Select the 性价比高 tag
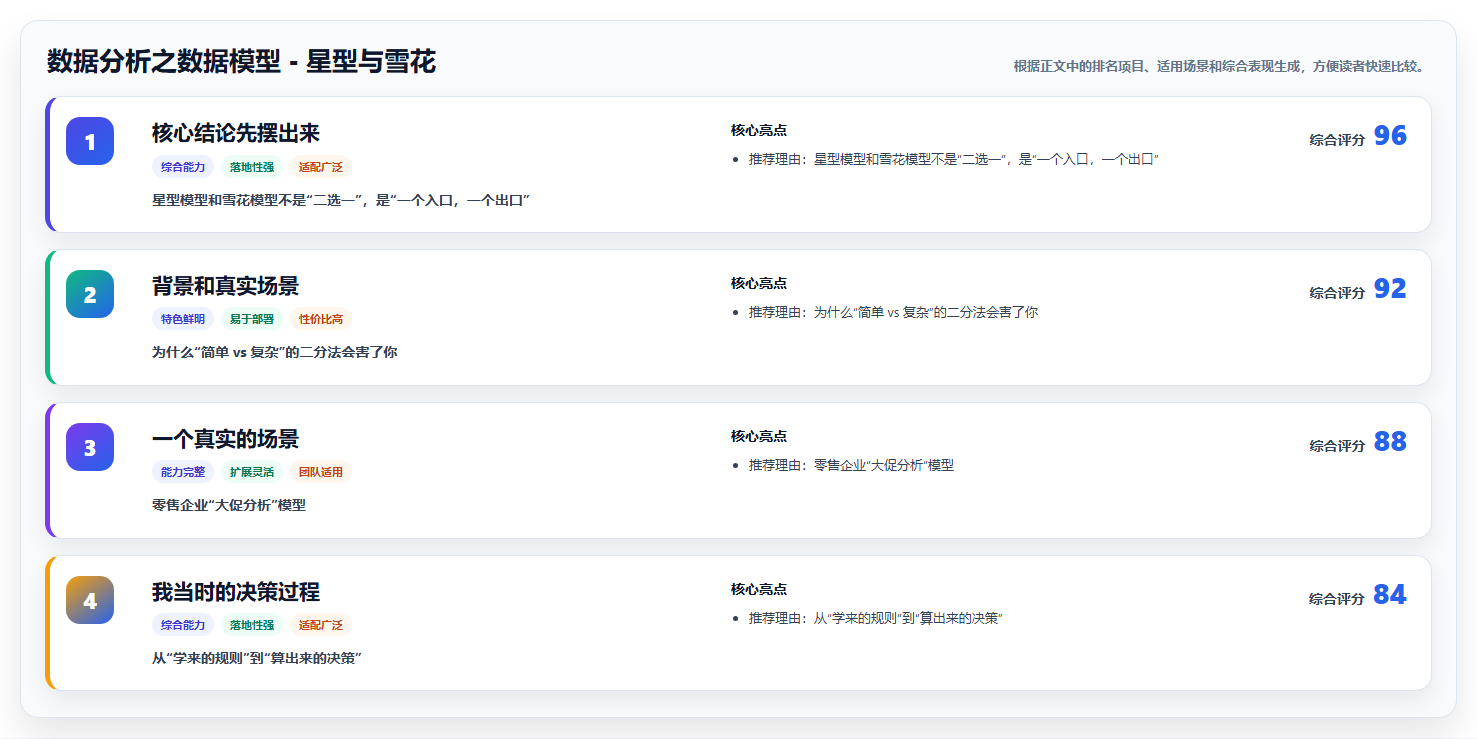Screen dimensions: 1477x739 321,320
